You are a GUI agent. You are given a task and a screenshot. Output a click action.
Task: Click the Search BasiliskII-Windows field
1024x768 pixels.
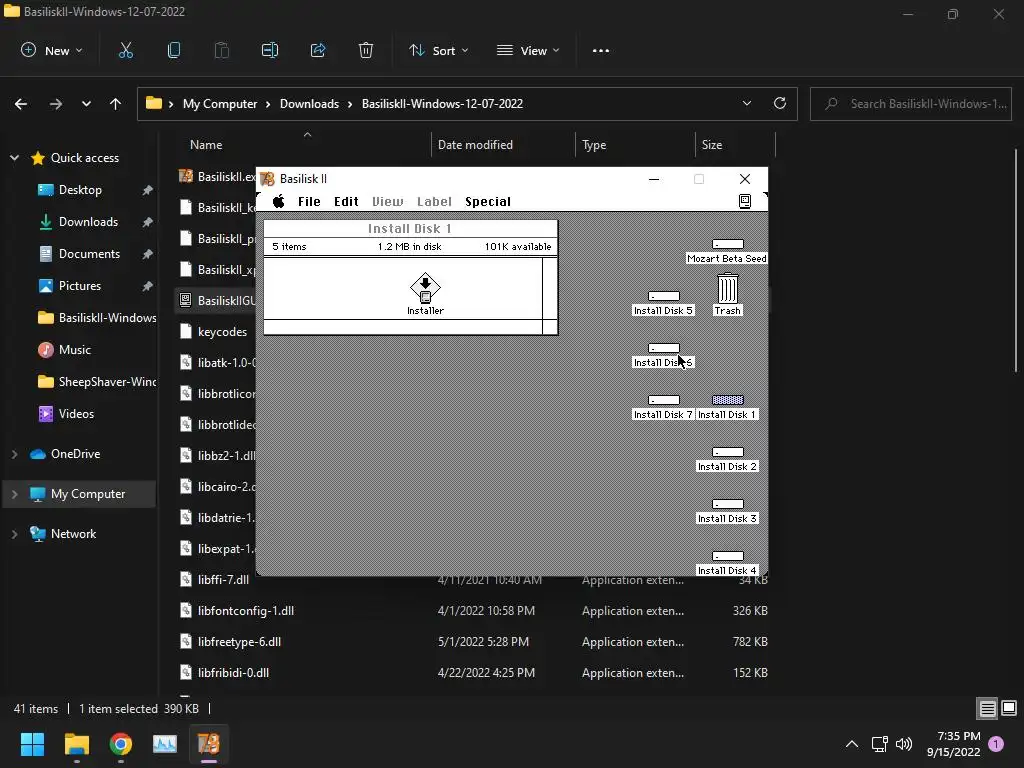pos(911,104)
